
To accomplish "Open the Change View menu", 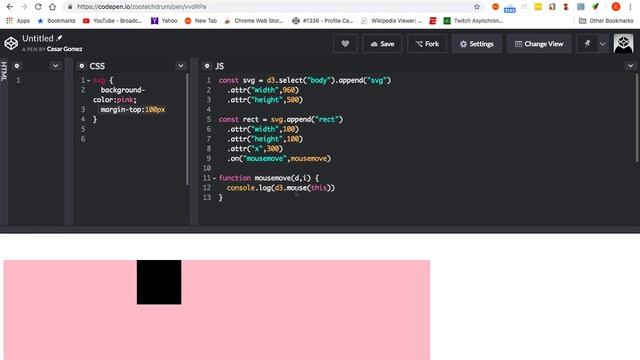I will pos(539,44).
